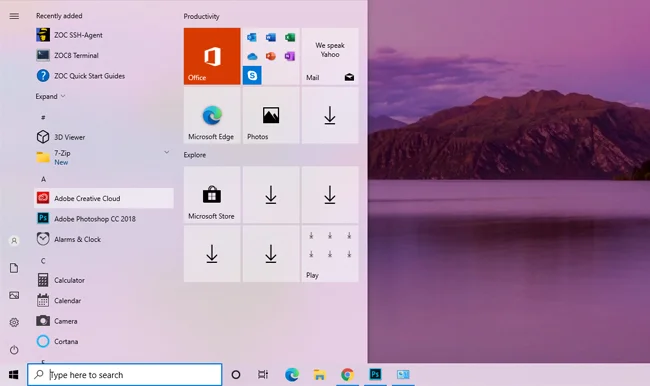Open Camera app
650x386 pixels.
[x=104, y=321]
